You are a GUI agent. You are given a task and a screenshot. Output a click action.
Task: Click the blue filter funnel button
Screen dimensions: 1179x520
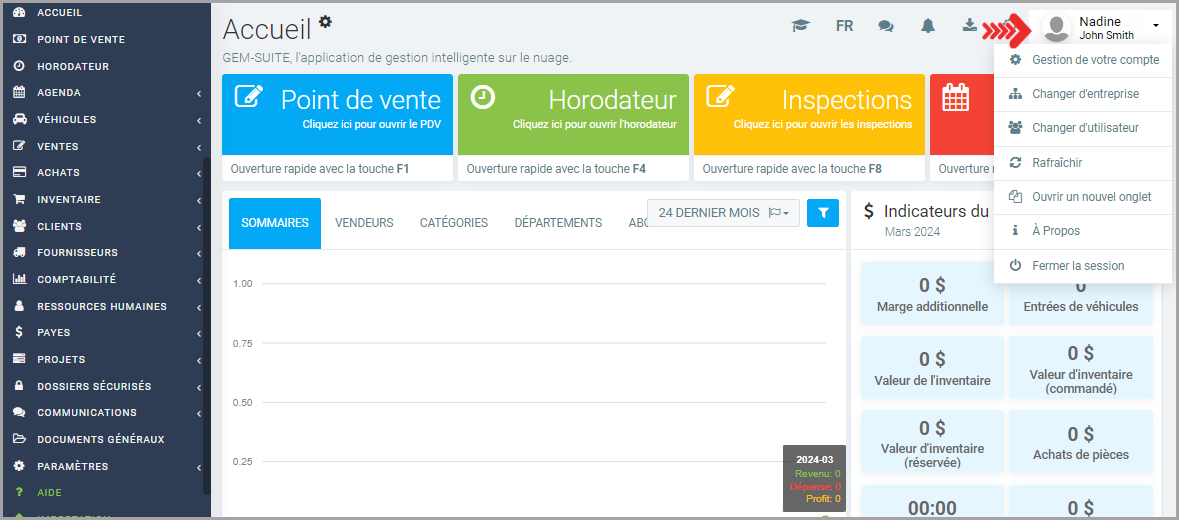823,212
